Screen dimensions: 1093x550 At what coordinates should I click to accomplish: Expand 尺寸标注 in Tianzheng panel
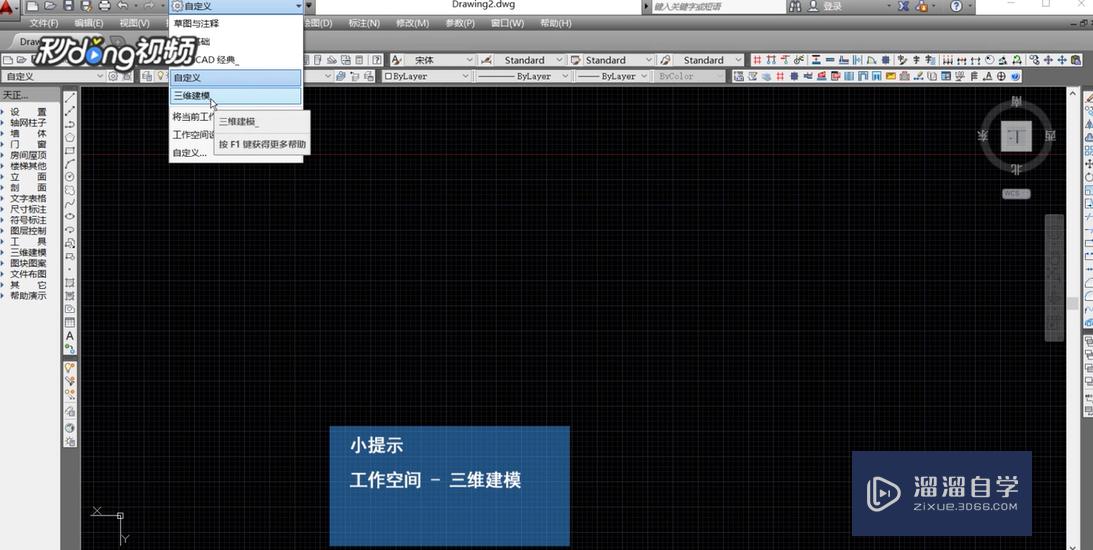pos(28,209)
